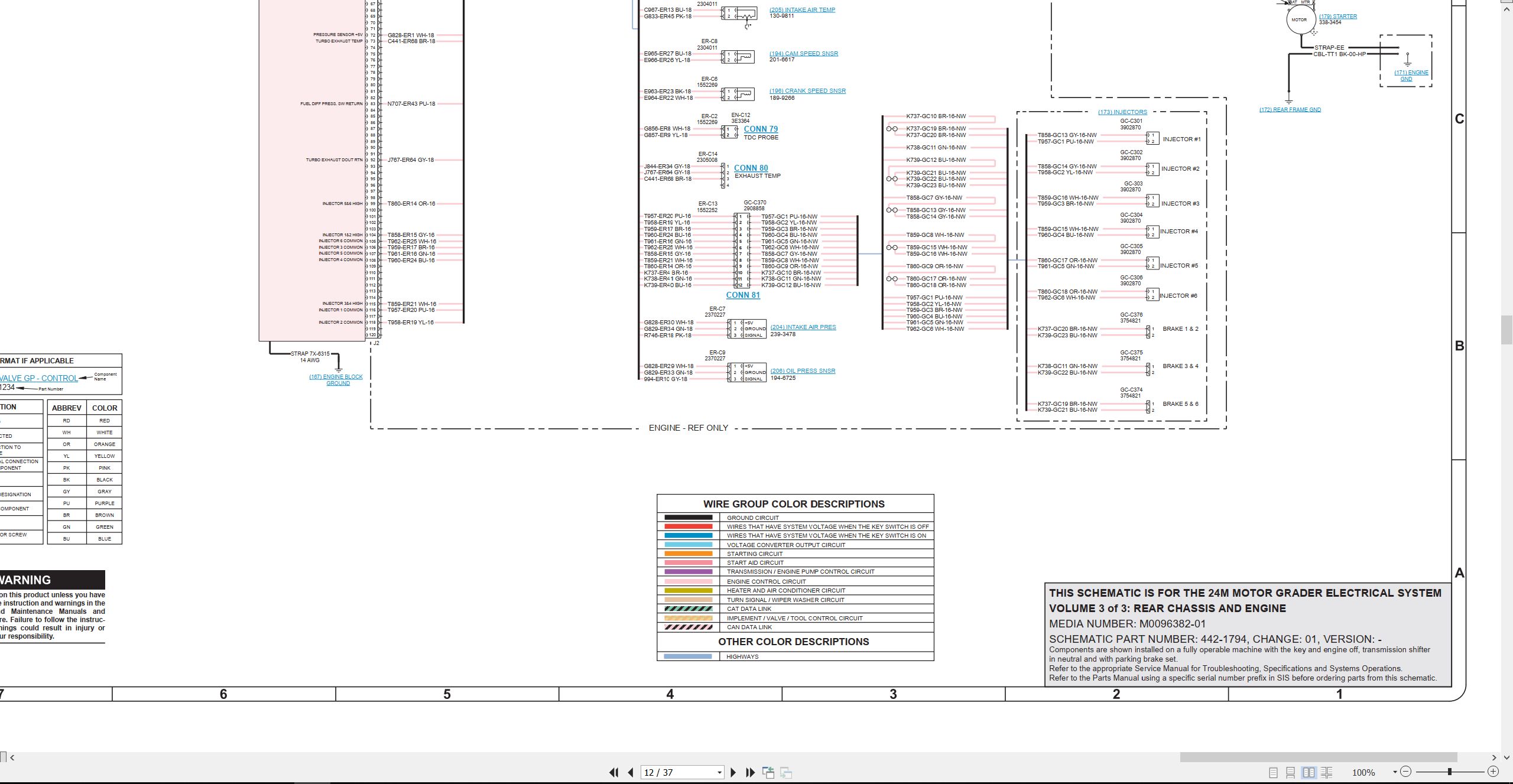1513x784 pixels.
Task: Open the page number dropdown
Action: point(719,773)
